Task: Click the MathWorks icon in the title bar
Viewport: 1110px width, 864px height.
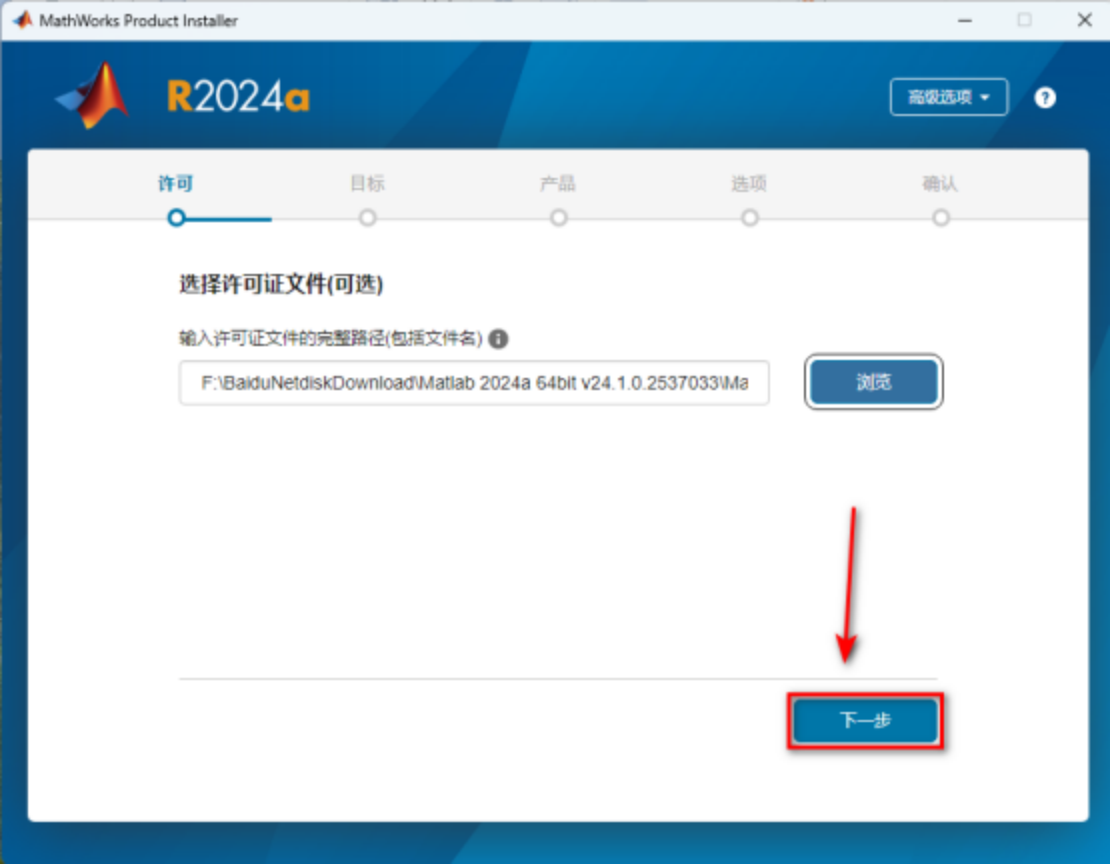Action: pyautogui.click(x=23, y=20)
